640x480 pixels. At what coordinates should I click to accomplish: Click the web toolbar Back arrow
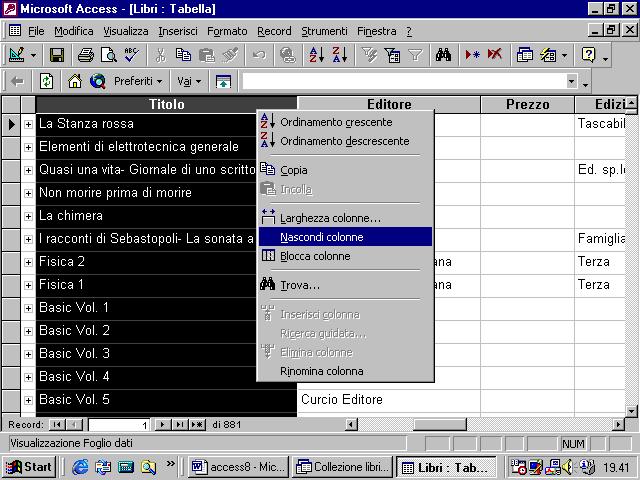[x=17, y=82]
